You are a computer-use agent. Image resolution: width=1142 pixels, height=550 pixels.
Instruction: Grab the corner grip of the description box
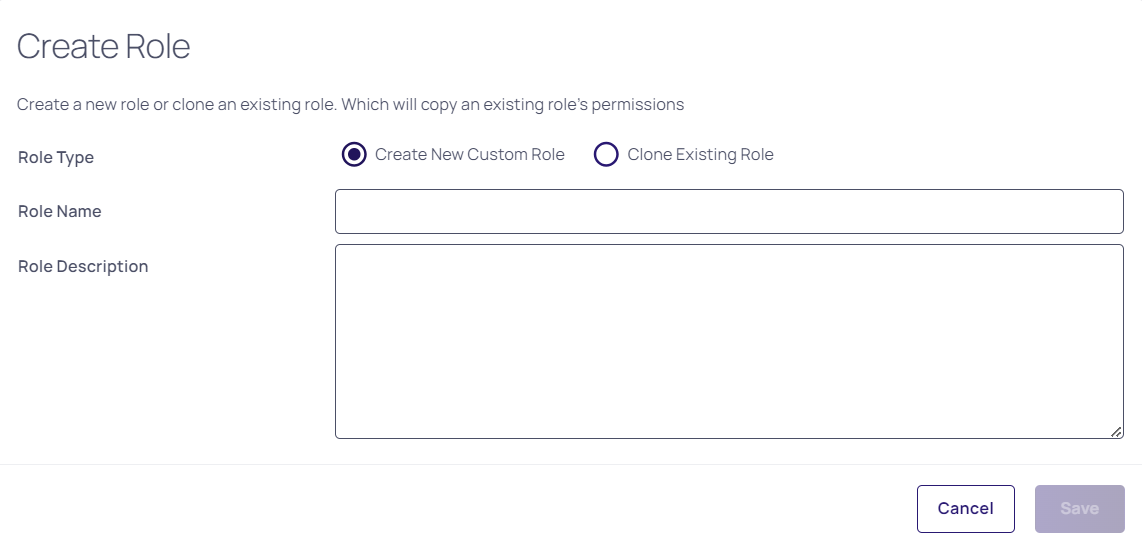click(1116, 431)
